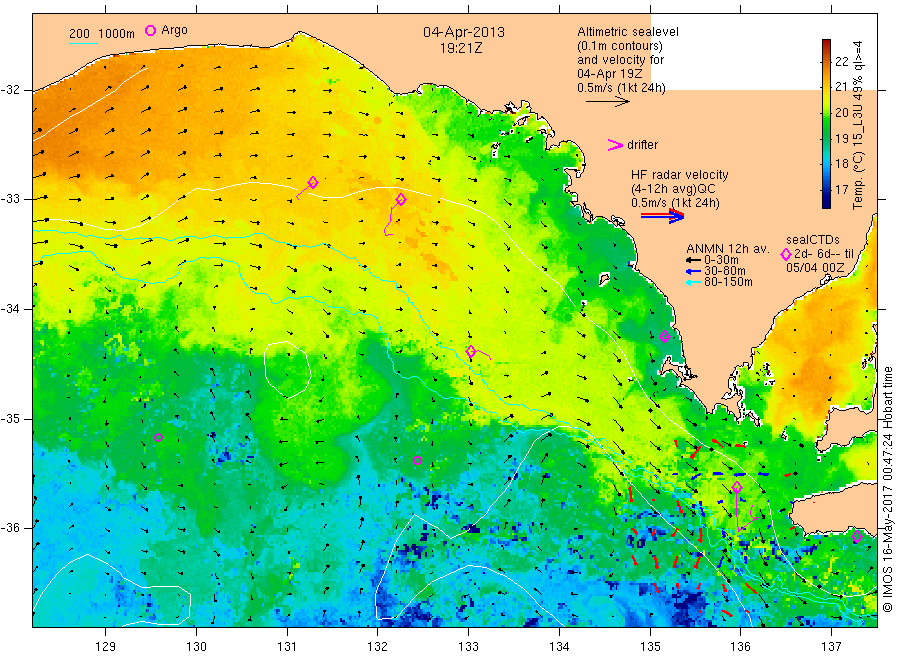This screenshot has height=660, width=900.
Task: Click the 135 longitude axis label
Action: click(650, 647)
